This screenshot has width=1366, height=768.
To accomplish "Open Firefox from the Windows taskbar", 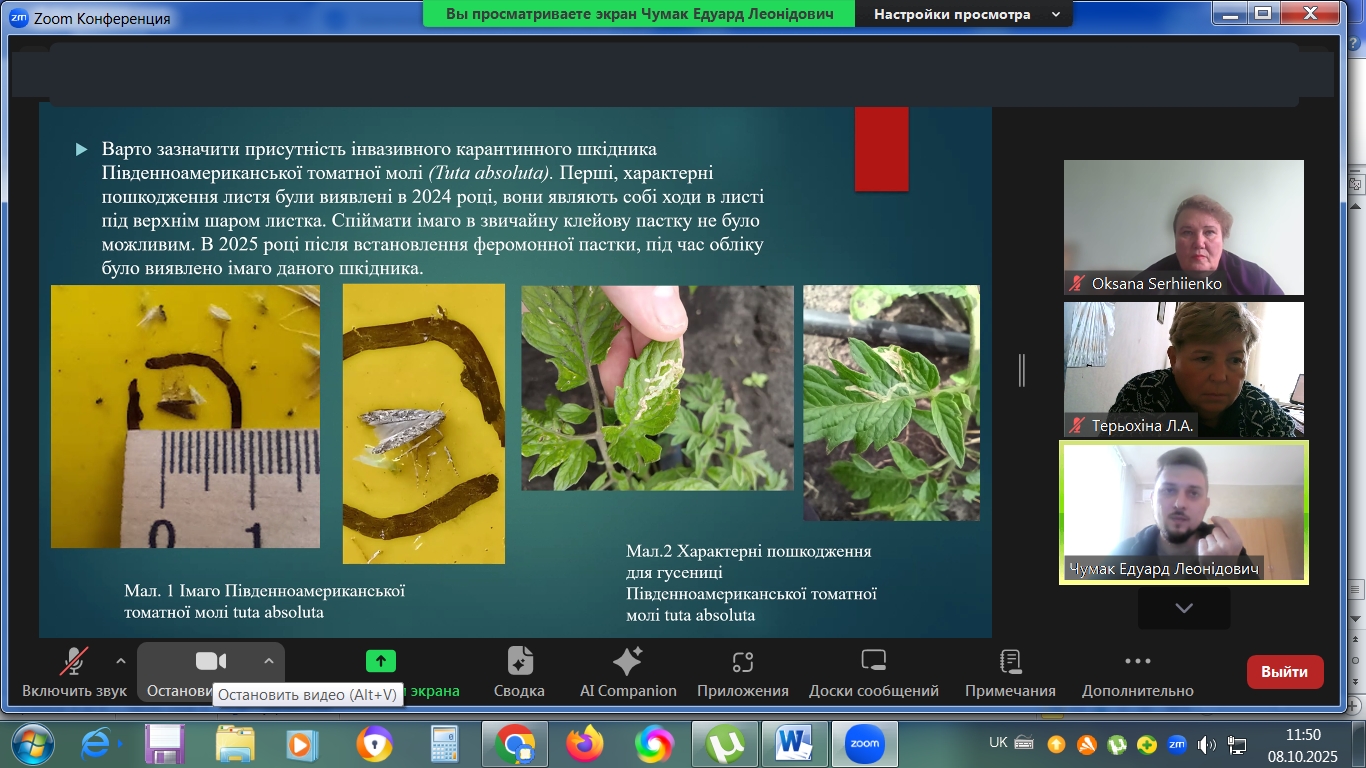I will click(585, 744).
